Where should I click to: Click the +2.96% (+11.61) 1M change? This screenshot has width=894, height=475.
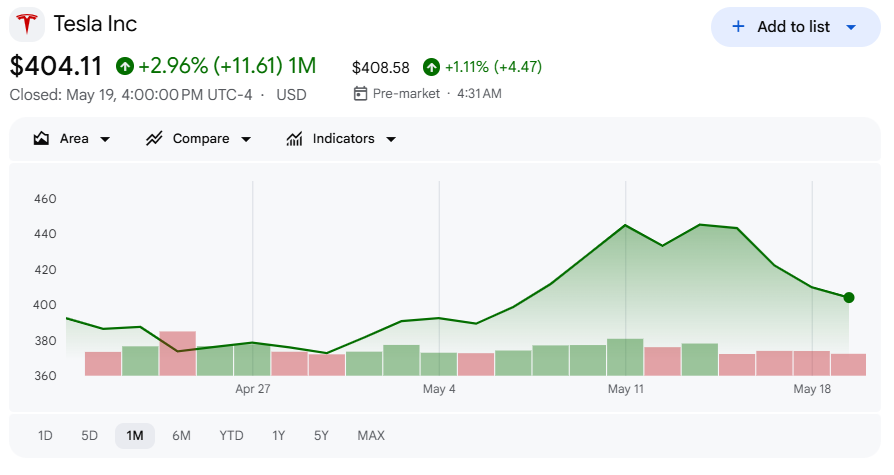(x=227, y=66)
